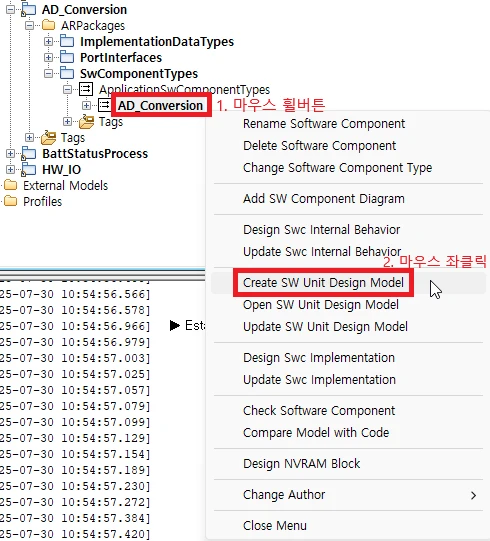Image resolution: width=490 pixels, height=541 pixels.
Task: Click the Tags folder icon under SwComponentTypes
Action: click(86, 122)
